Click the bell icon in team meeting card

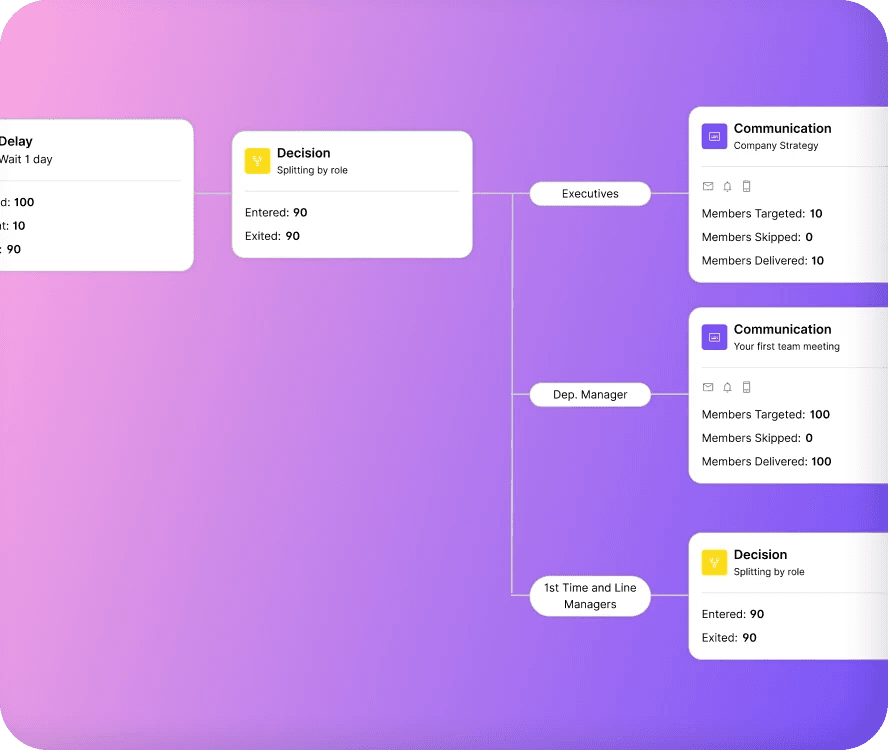point(727,387)
